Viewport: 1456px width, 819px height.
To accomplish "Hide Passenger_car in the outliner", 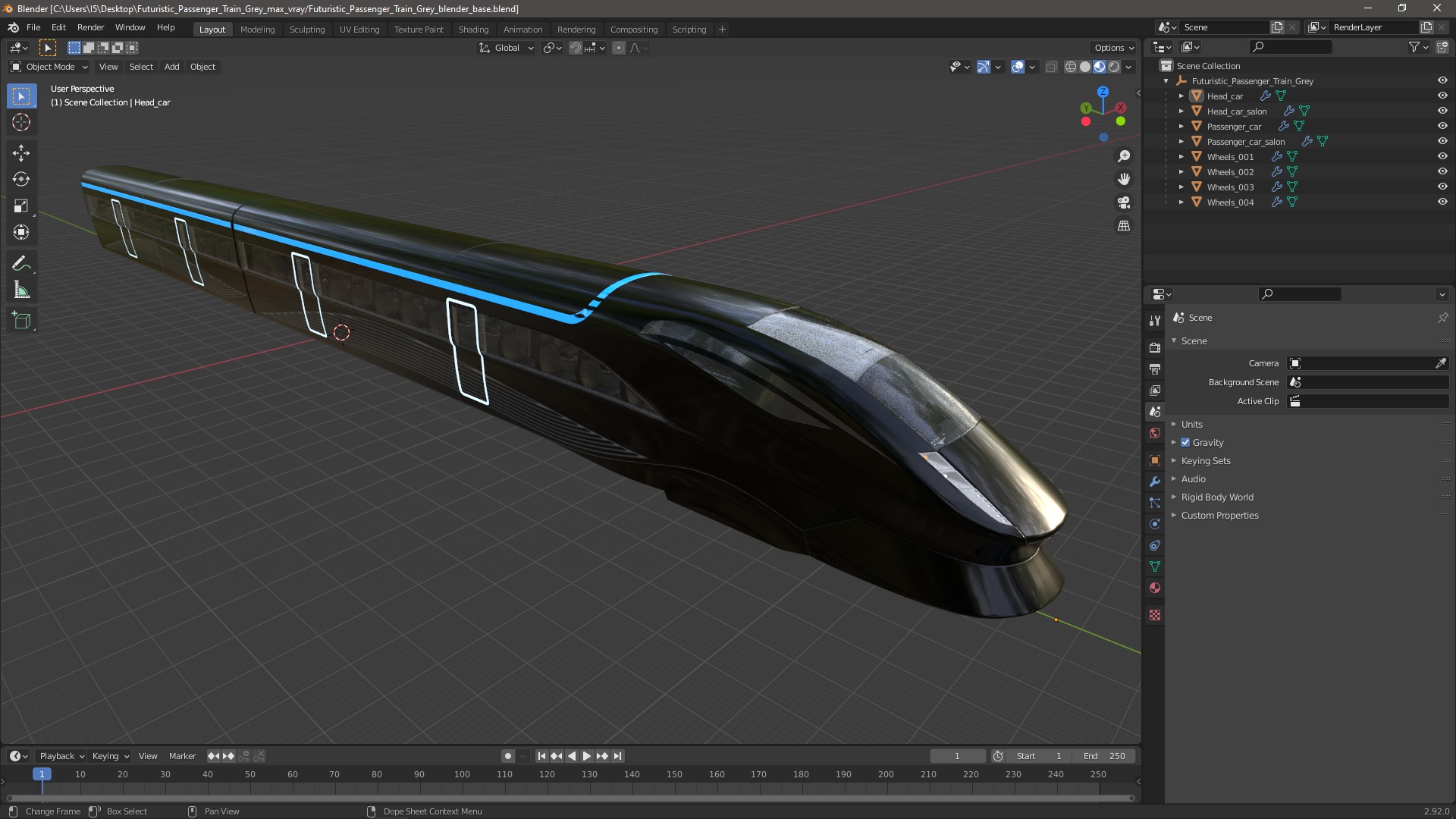I will (1442, 126).
